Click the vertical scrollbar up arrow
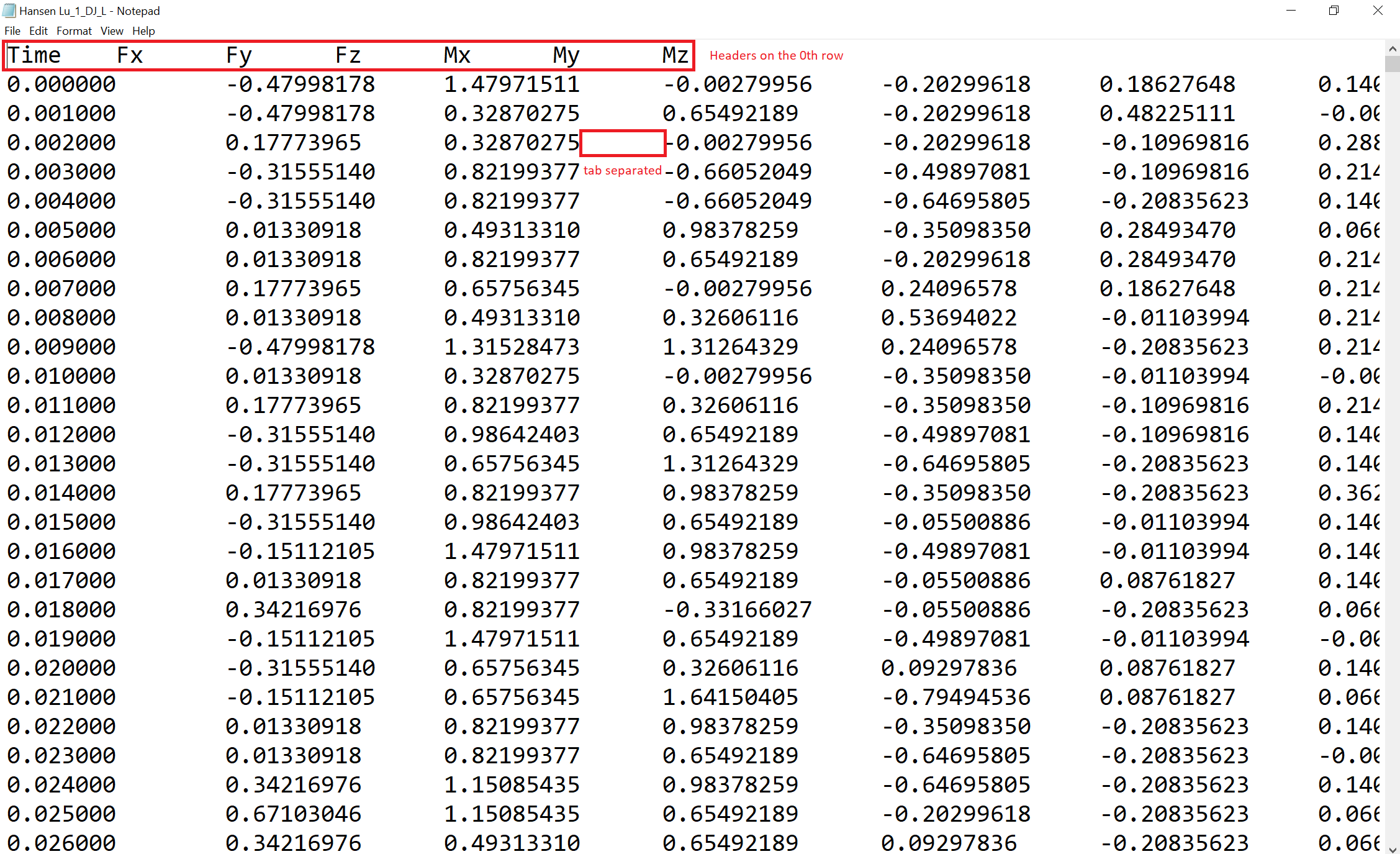 pyautogui.click(x=1393, y=48)
